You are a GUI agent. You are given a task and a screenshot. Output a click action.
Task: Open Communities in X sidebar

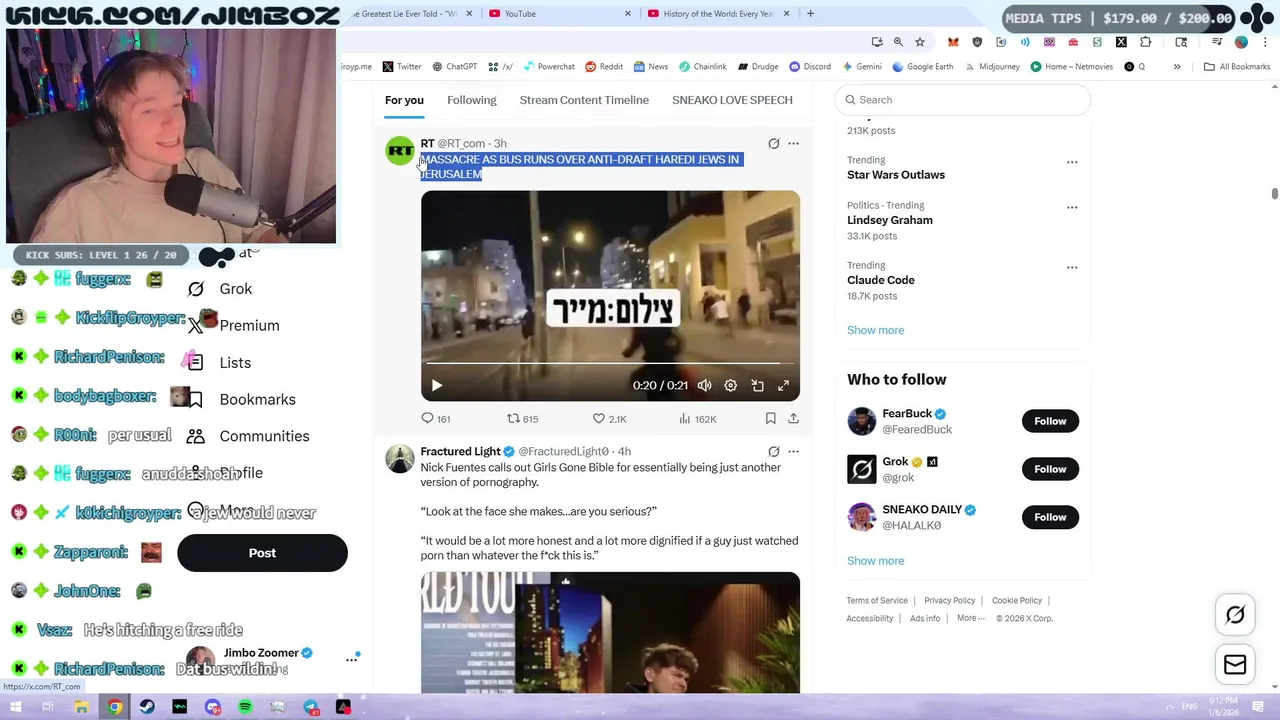pos(249,436)
